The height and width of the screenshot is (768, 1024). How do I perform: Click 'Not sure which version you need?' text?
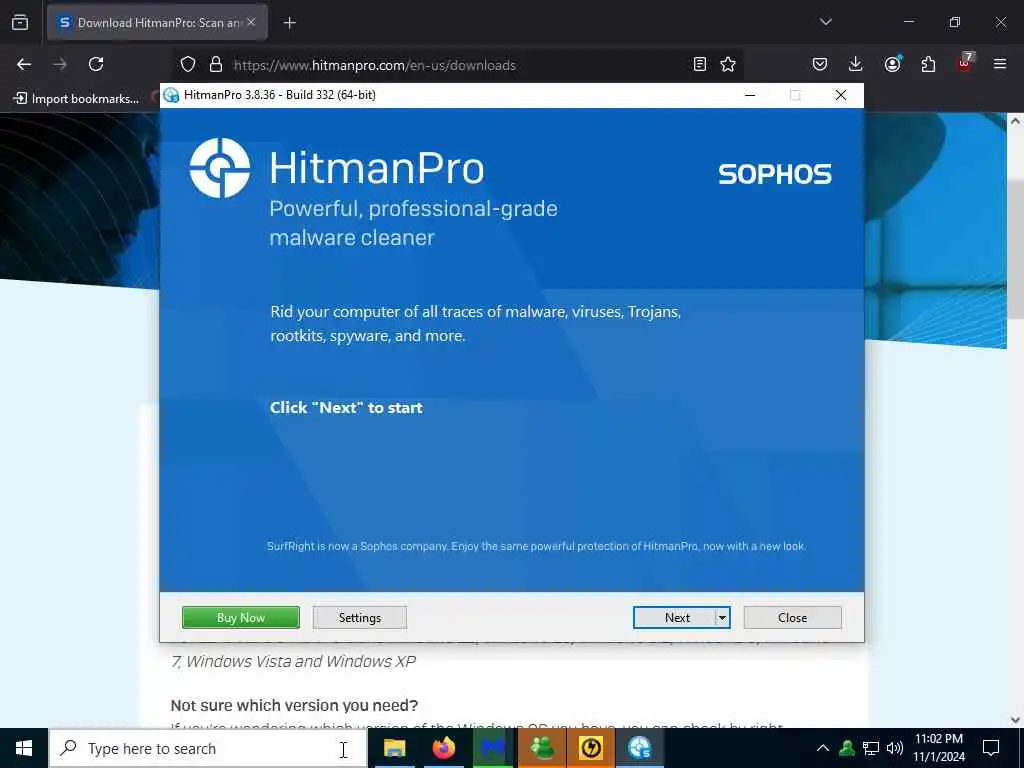[x=294, y=706]
